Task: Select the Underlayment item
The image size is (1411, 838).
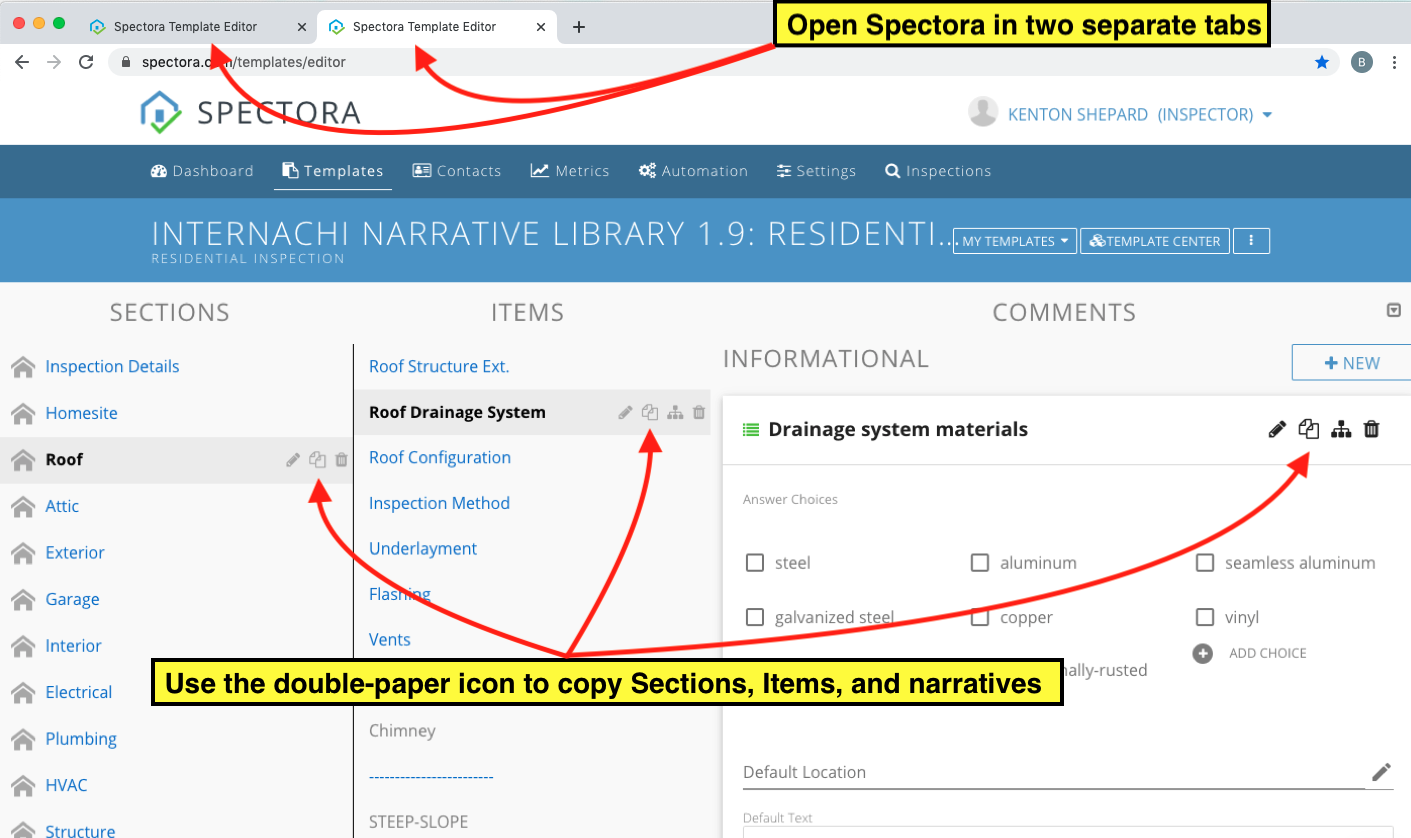Action: coord(423,548)
